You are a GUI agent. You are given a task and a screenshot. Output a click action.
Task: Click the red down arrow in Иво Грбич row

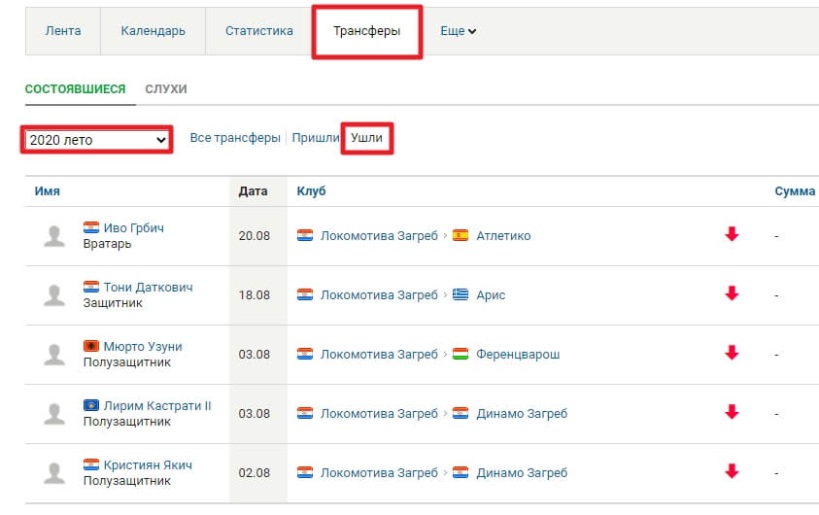click(x=731, y=235)
